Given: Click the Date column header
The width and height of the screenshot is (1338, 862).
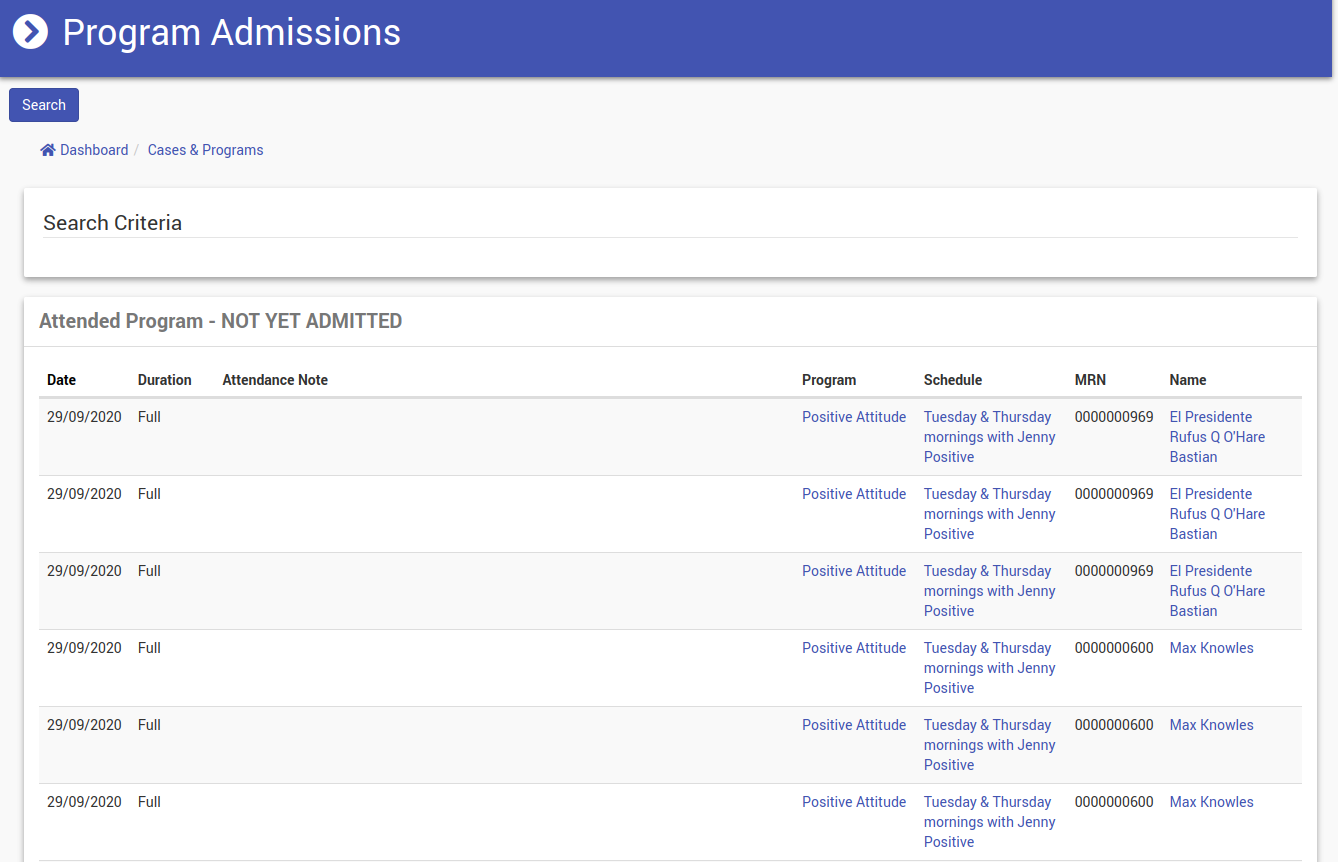Looking at the screenshot, I should pos(61,380).
